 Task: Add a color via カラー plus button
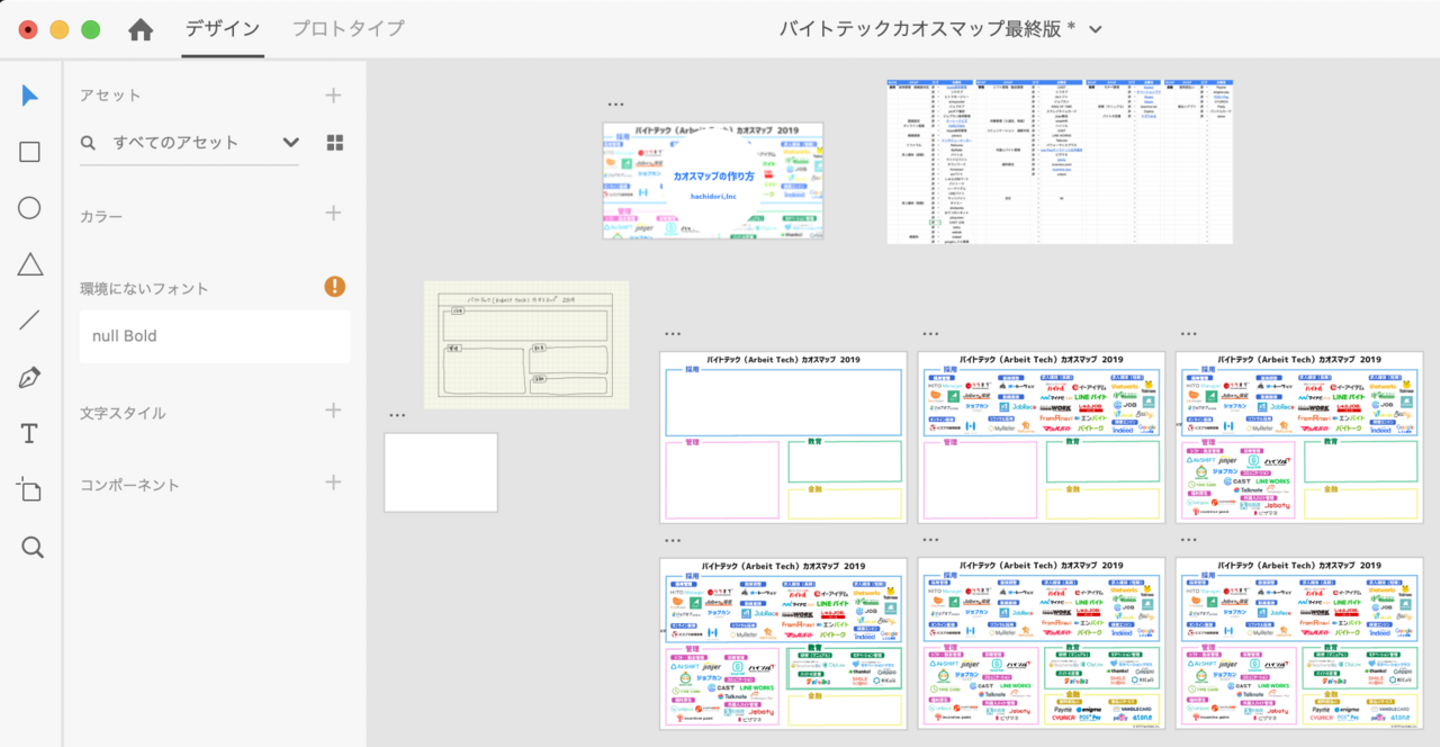pos(333,213)
